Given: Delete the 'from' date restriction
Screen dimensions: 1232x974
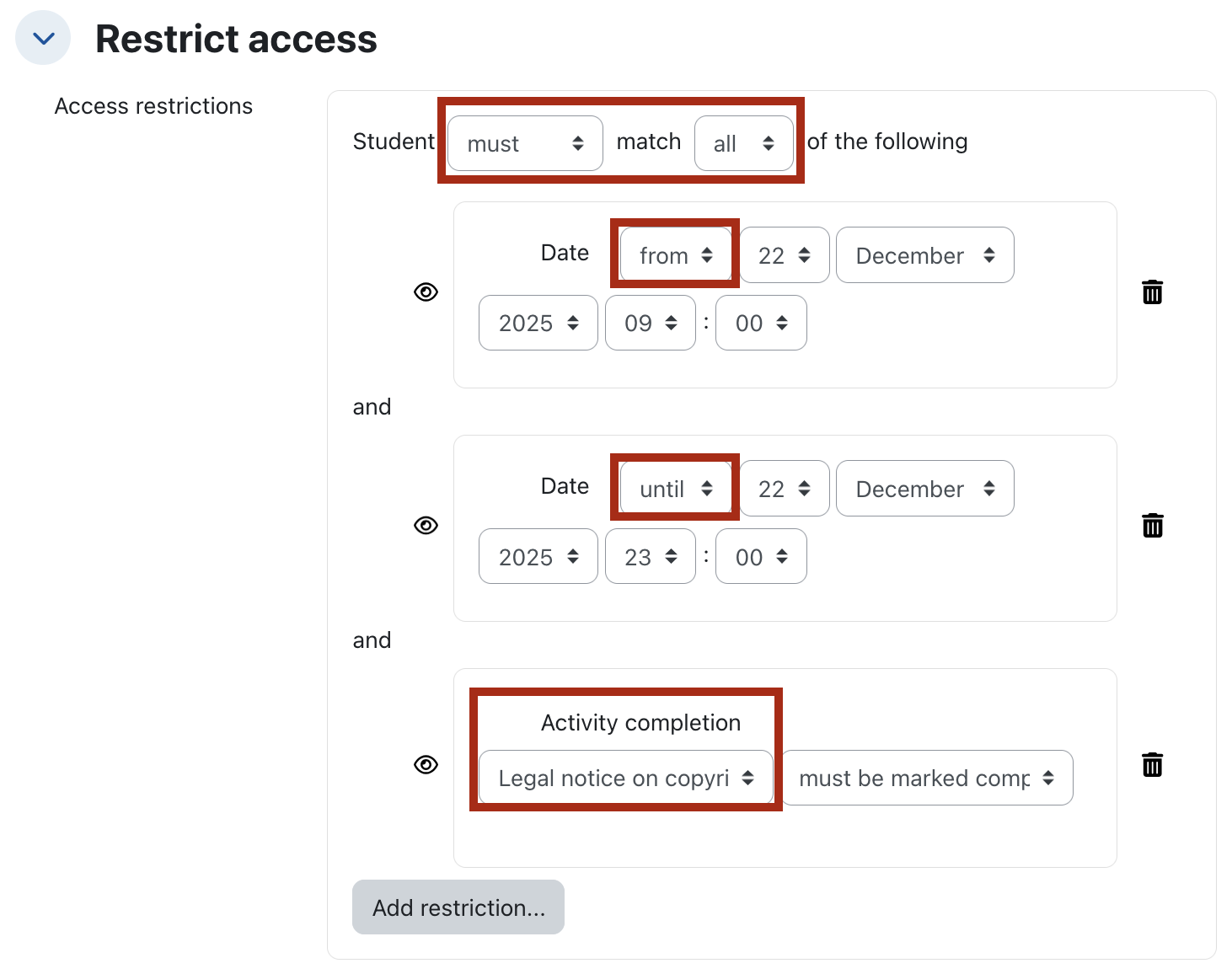Looking at the screenshot, I should point(1152,292).
